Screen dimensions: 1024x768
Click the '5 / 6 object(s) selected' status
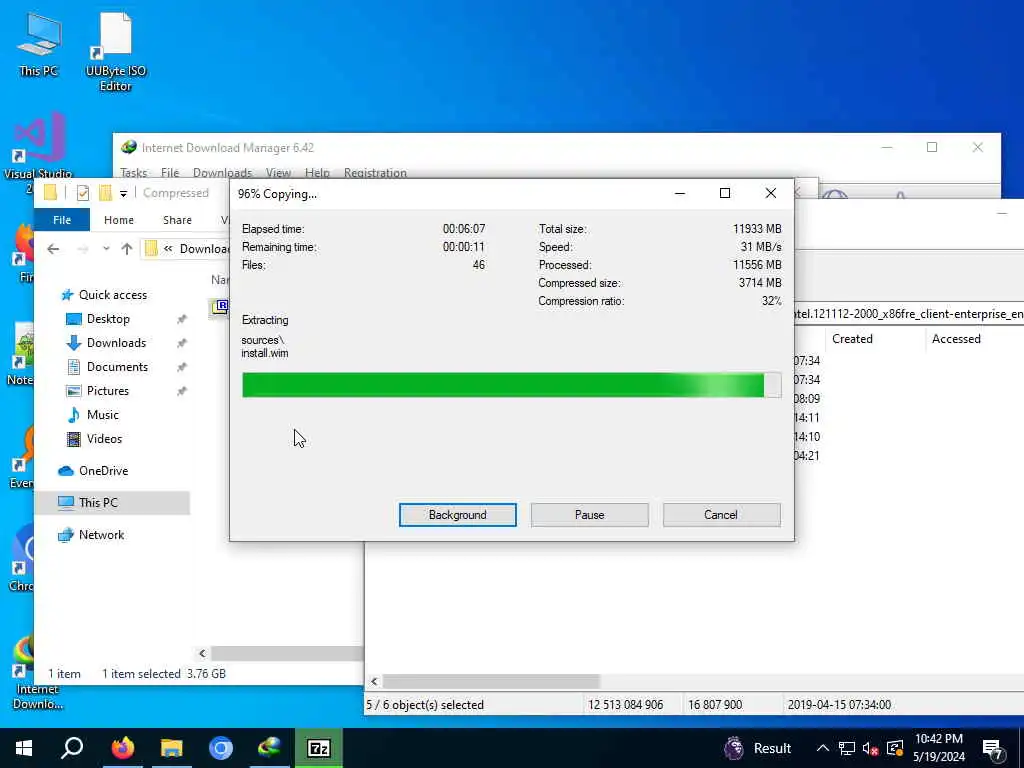425,705
